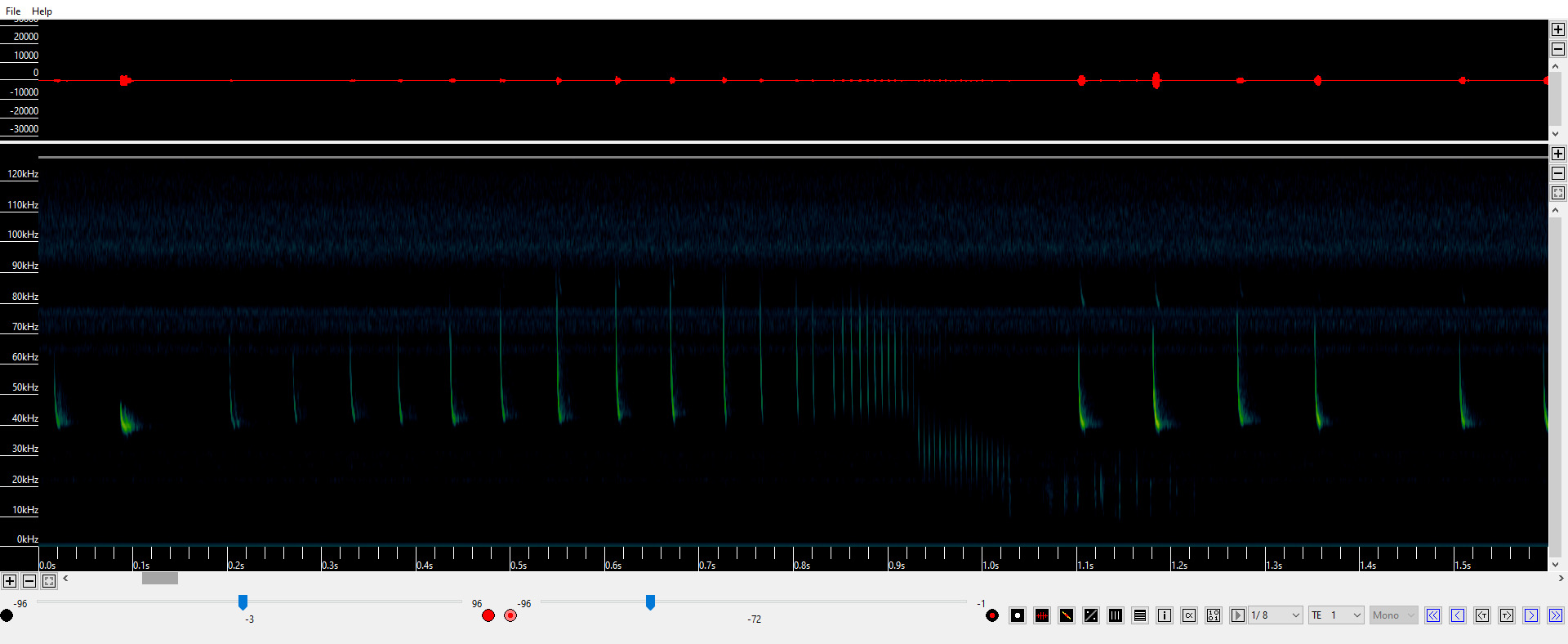Zoom out spectrogram frequency axis with minus

[x=1557, y=173]
